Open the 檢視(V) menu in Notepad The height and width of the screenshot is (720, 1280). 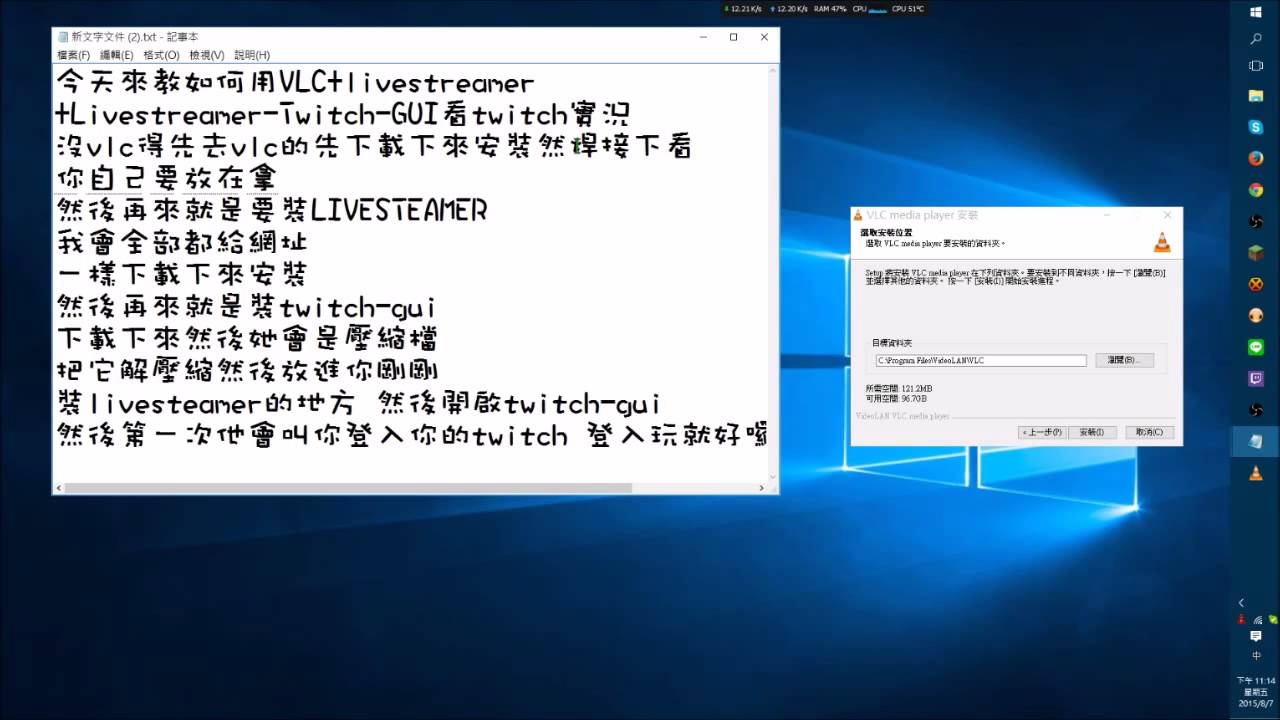click(207, 55)
